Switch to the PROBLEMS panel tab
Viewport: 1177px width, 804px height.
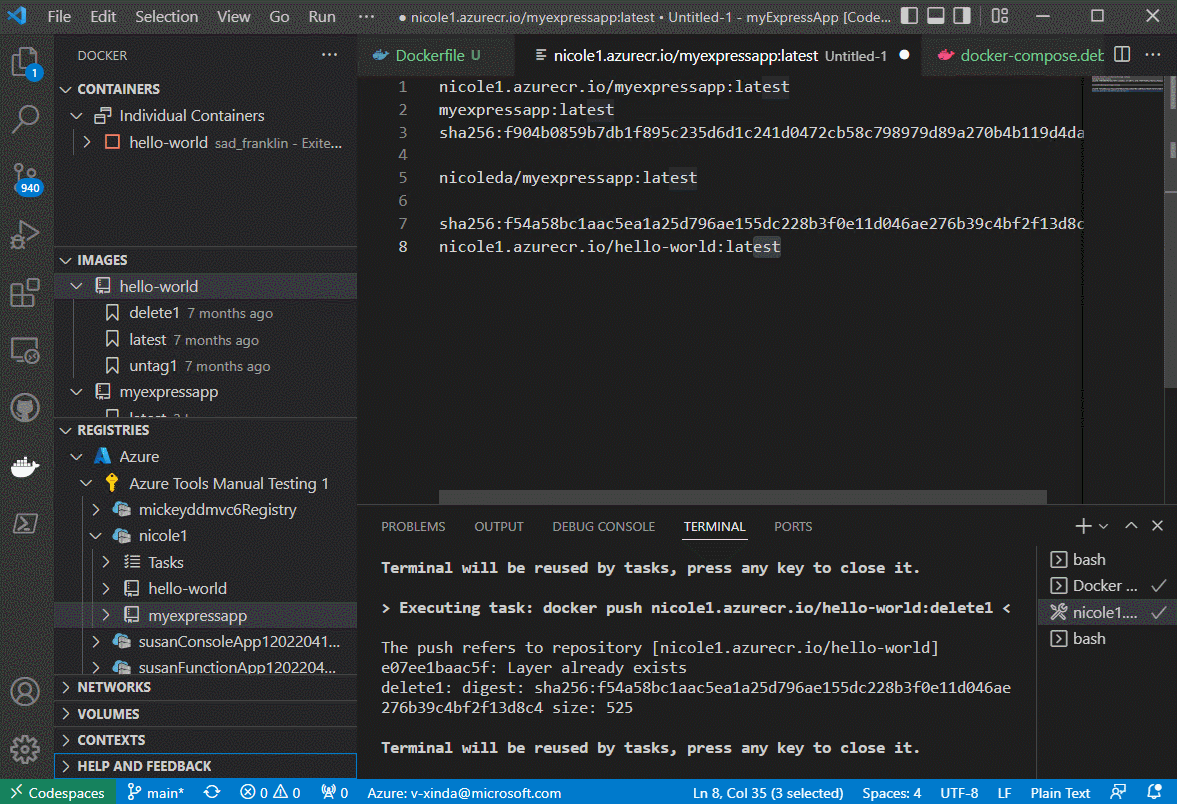click(x=413, y=526)
